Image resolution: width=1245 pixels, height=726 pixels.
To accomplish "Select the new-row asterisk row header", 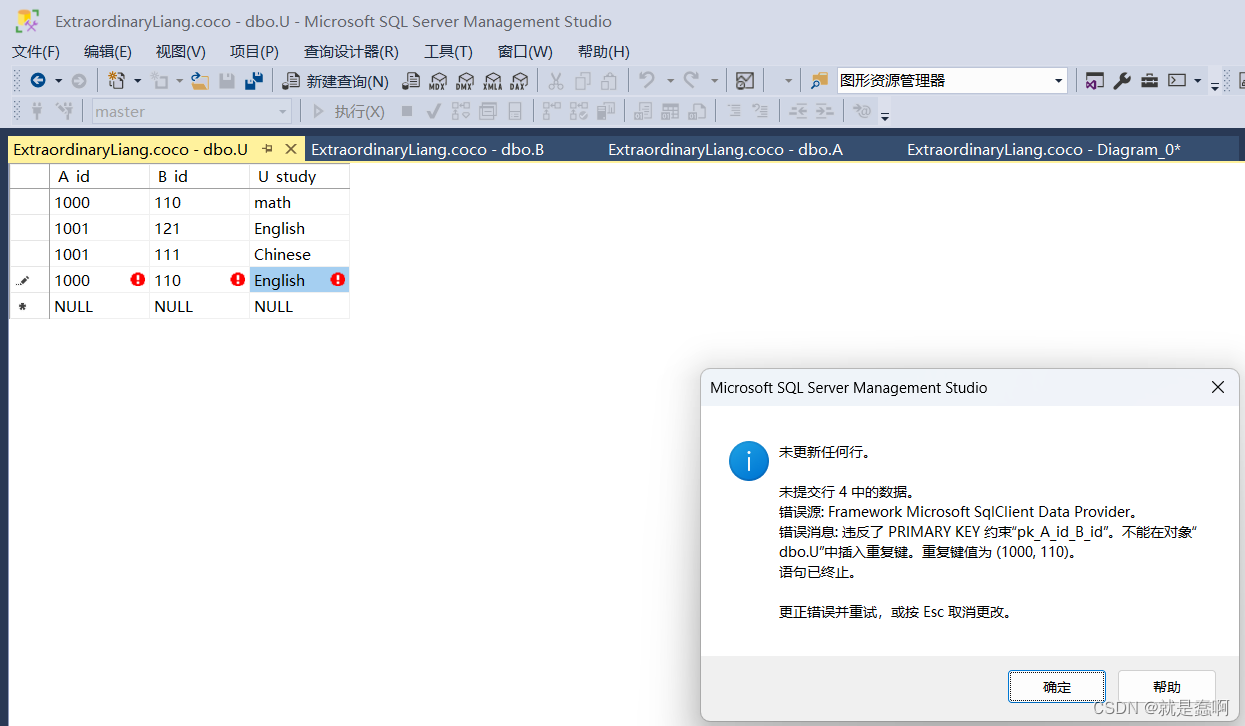I will click(x=29, y=306).
